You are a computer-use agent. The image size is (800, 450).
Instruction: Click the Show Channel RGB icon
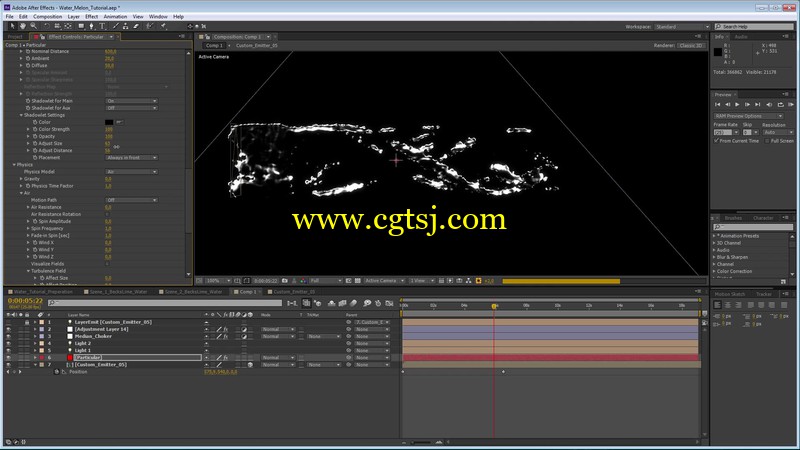tap(303, 281)
